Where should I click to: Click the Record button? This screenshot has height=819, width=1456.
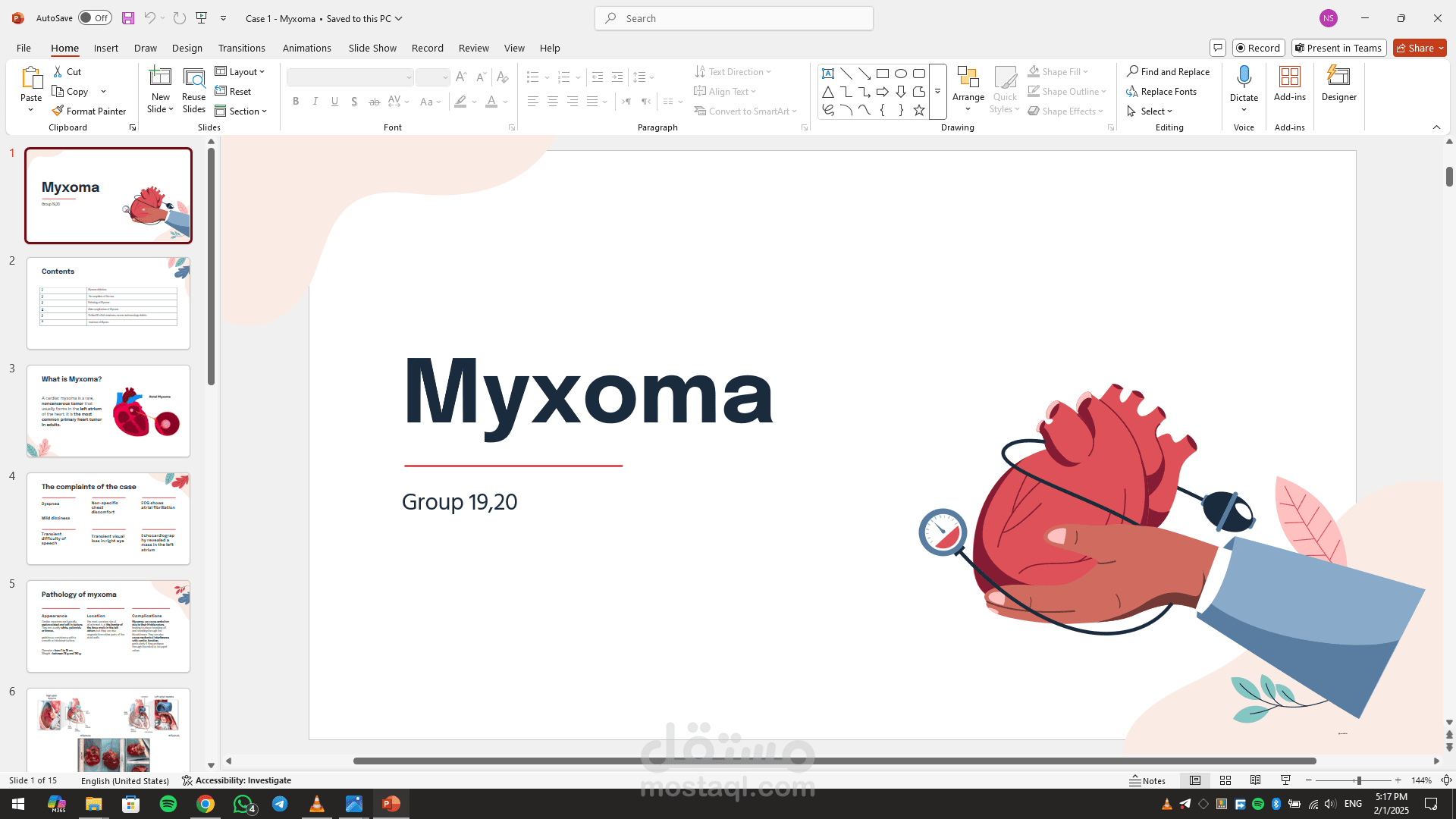coord(1259,48)
